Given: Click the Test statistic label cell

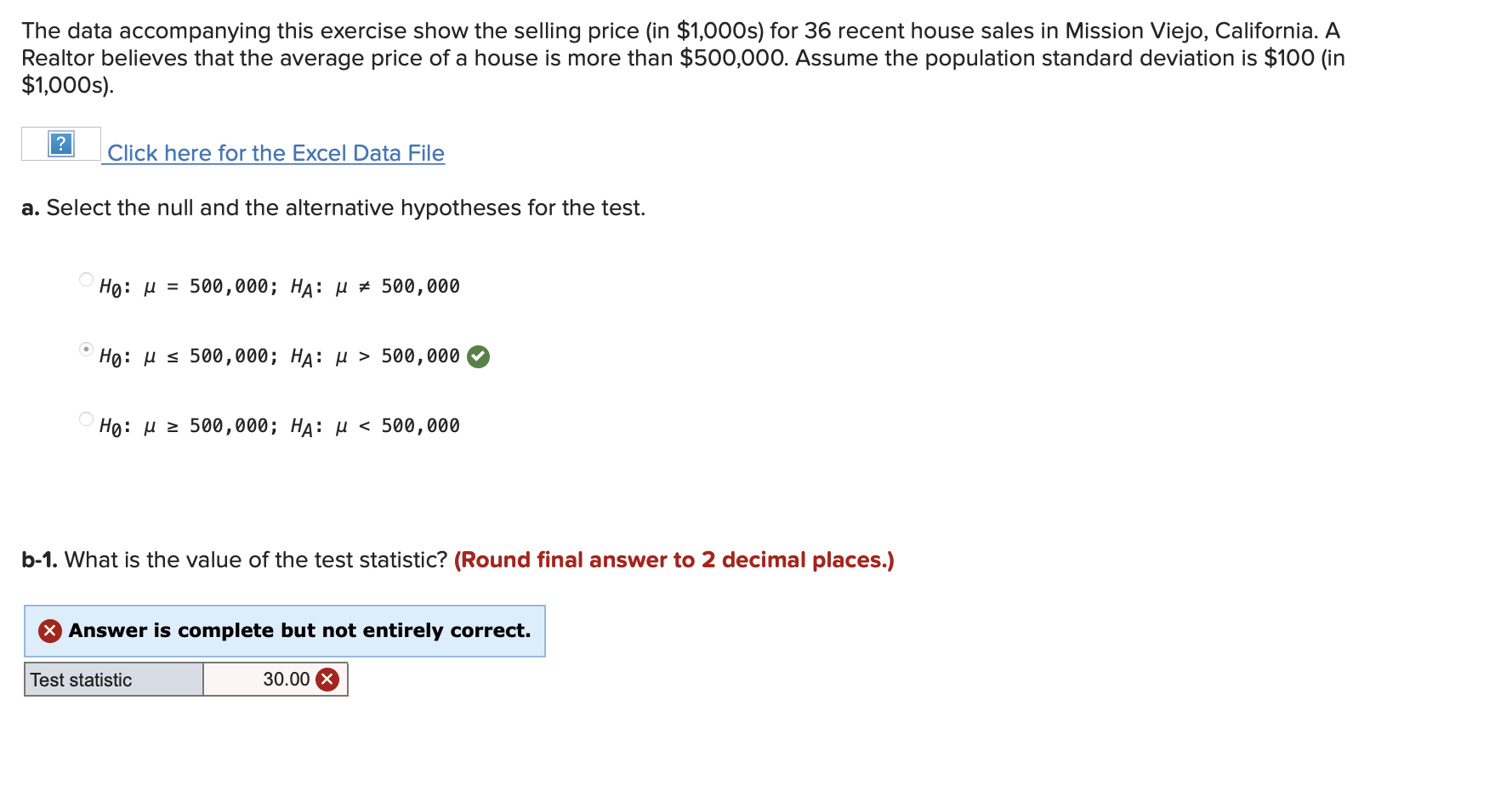Looking at the screenshot, I should click(114, 679).
